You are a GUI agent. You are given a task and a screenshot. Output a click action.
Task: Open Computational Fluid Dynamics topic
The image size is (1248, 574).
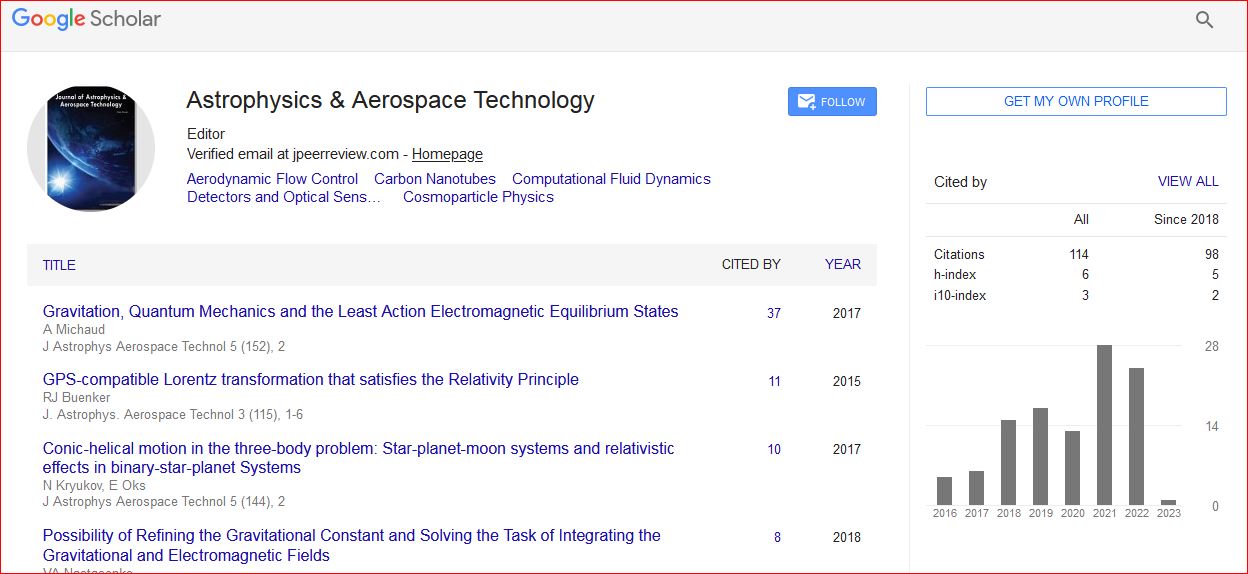pyautogui.click(x=611, y=179)
